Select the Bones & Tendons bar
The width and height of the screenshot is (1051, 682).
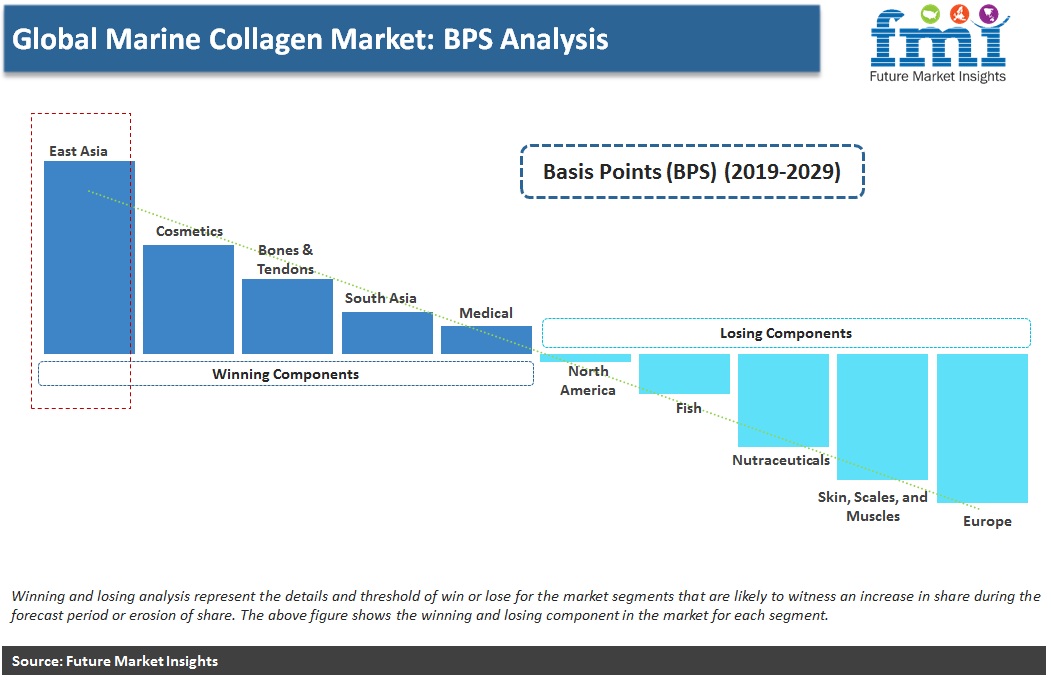288,317
